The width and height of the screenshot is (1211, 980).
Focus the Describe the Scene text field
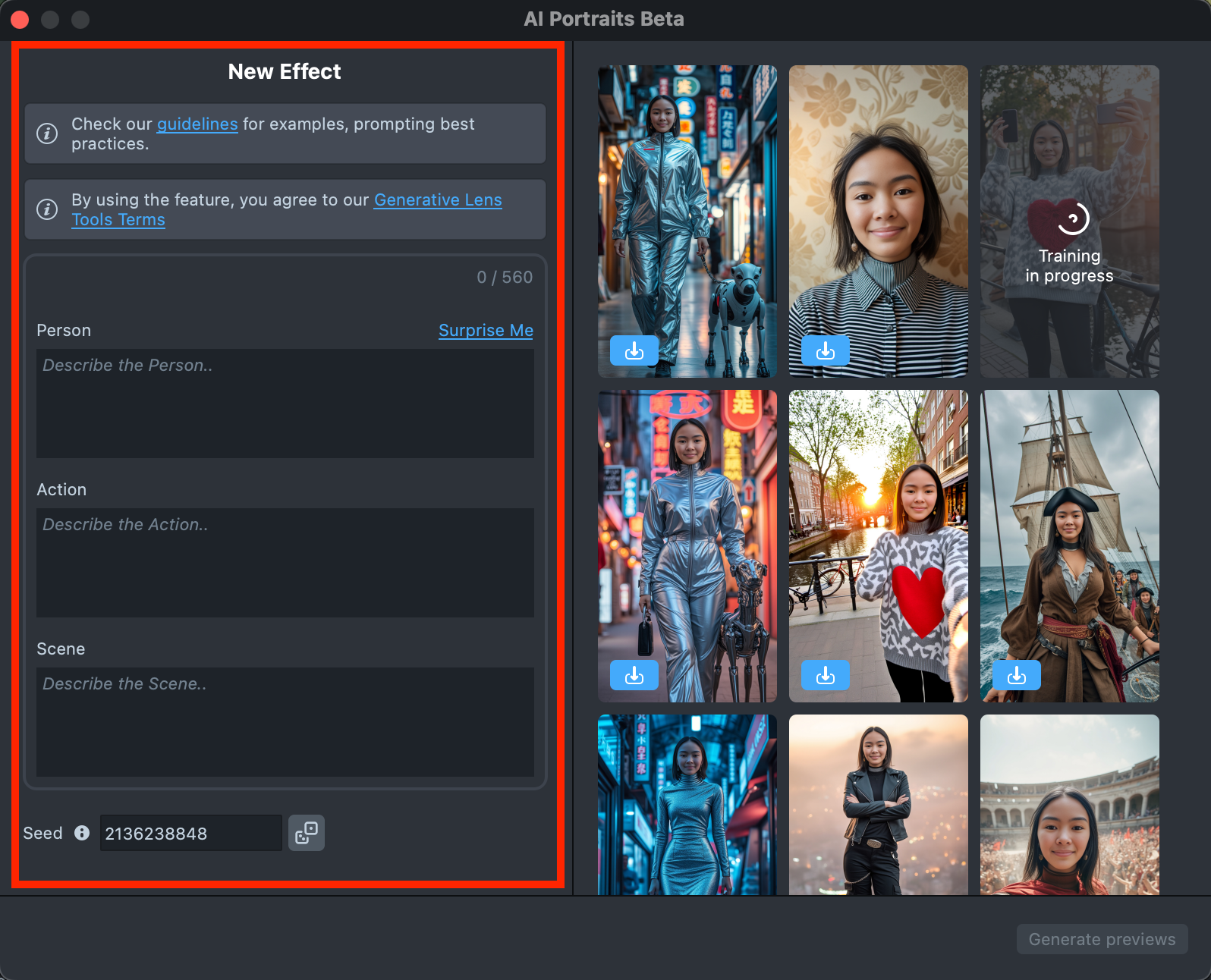[285, 721]
